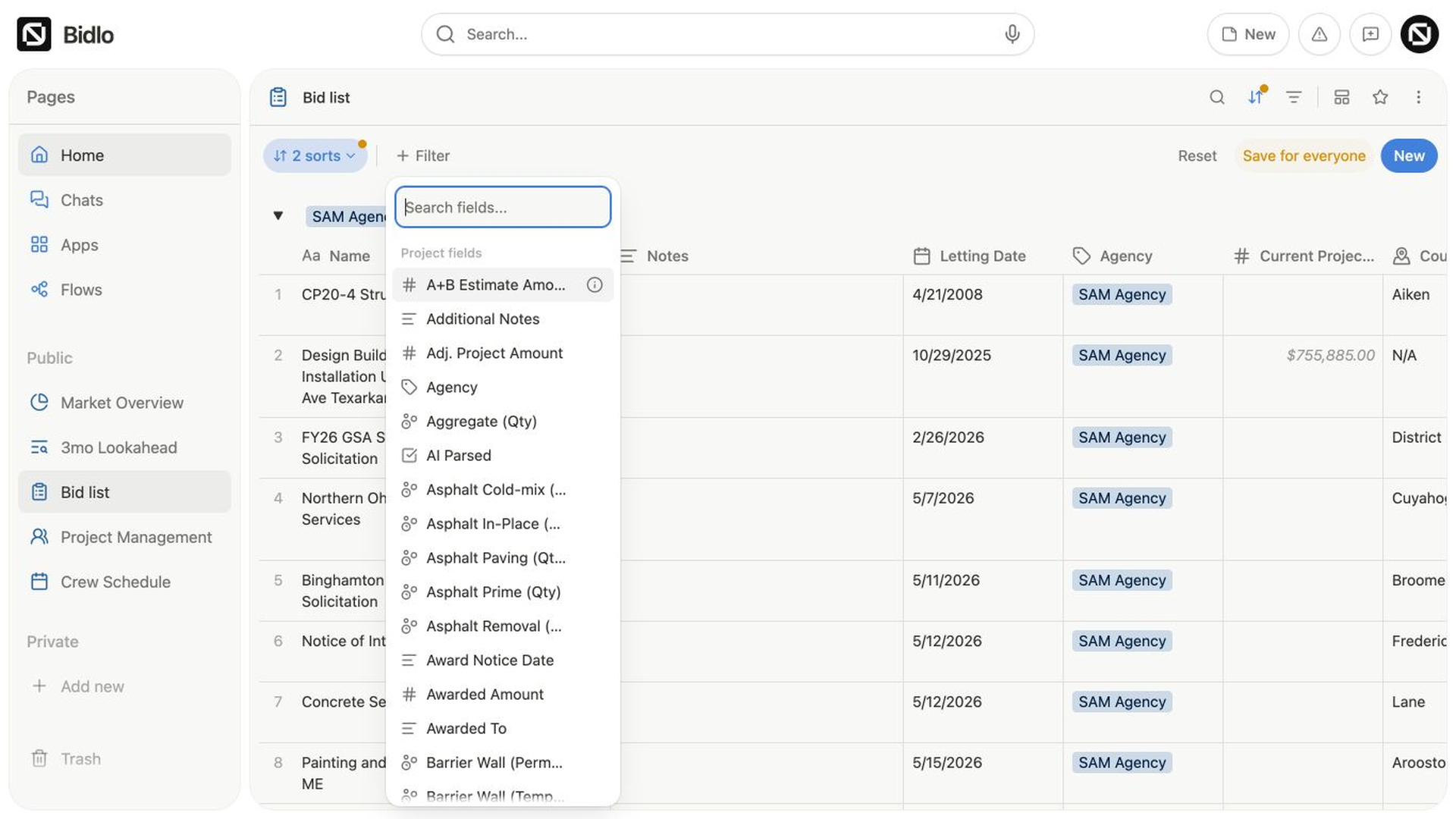
Task: Open Trash in sidebar
Action: pyautogui.click(x=124, y=758)
